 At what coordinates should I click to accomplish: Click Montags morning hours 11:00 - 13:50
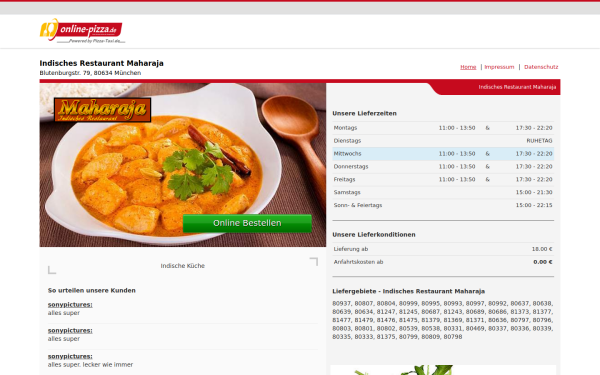pos(457,128)
